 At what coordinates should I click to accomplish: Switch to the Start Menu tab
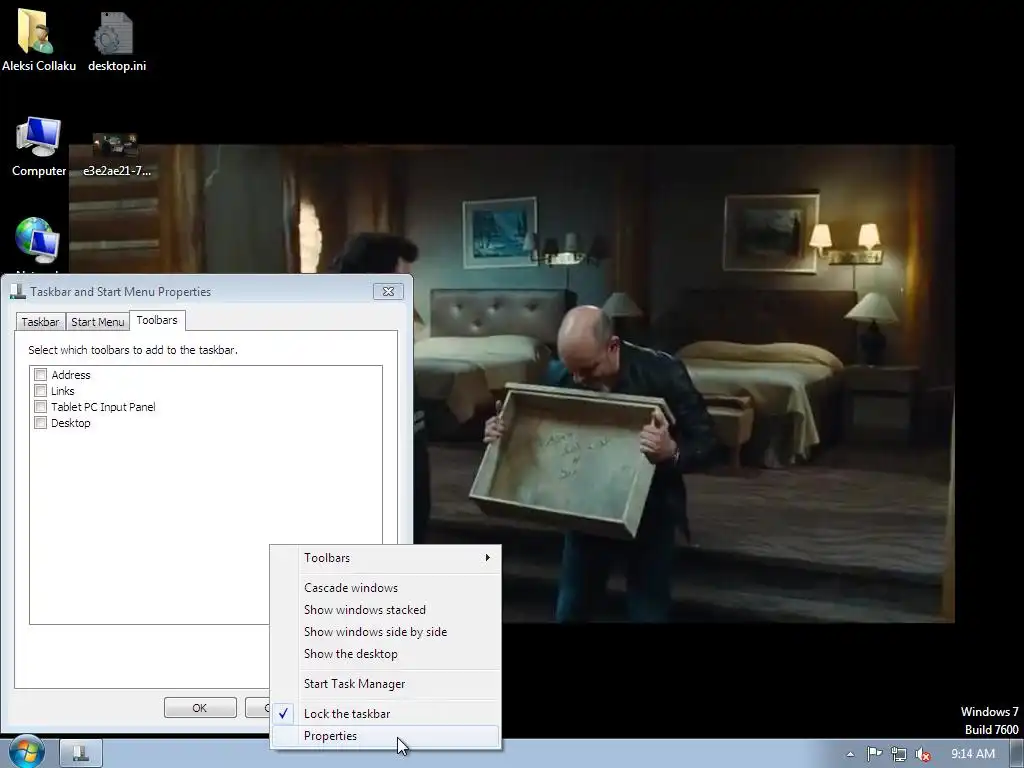click(x=97, y=322)
